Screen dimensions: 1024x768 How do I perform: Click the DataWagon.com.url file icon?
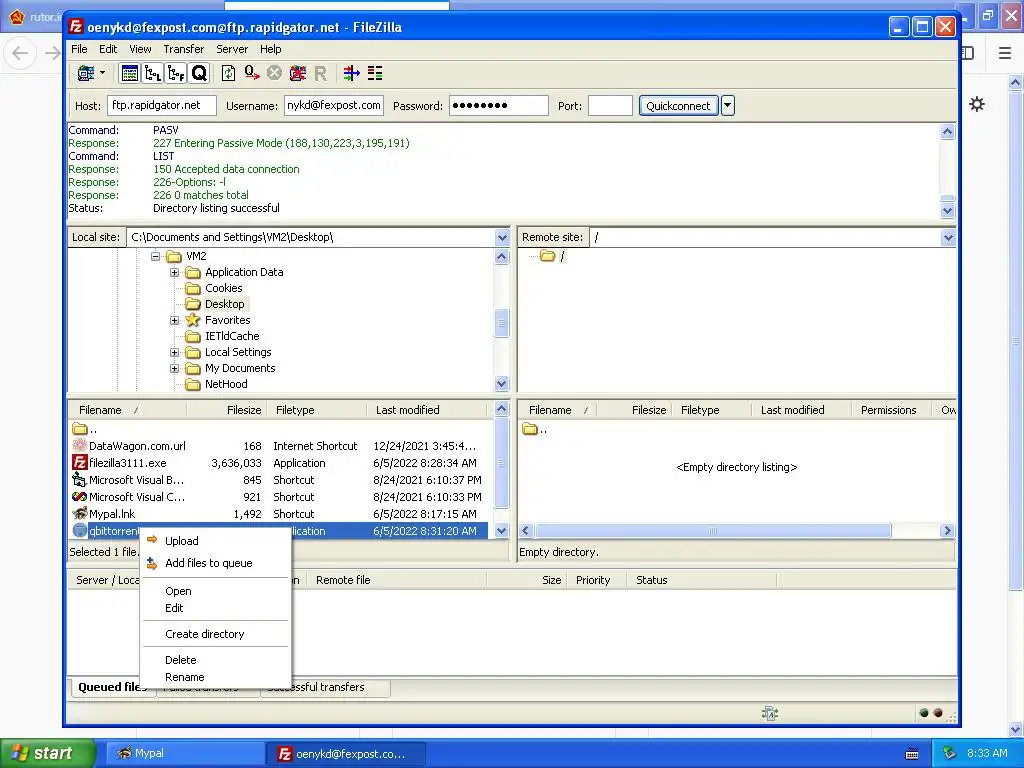point(80,446)
